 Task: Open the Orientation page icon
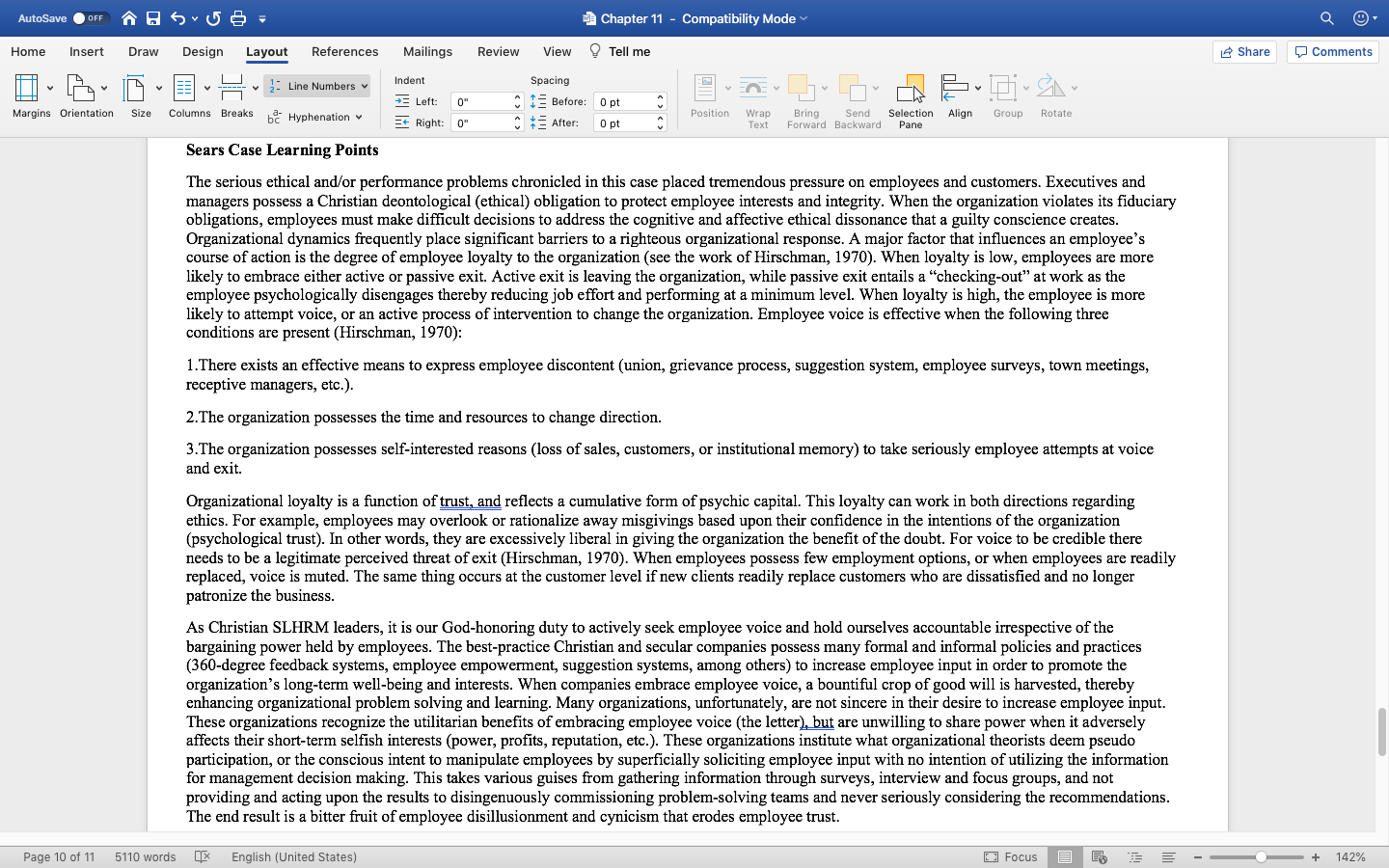[80, 88]
